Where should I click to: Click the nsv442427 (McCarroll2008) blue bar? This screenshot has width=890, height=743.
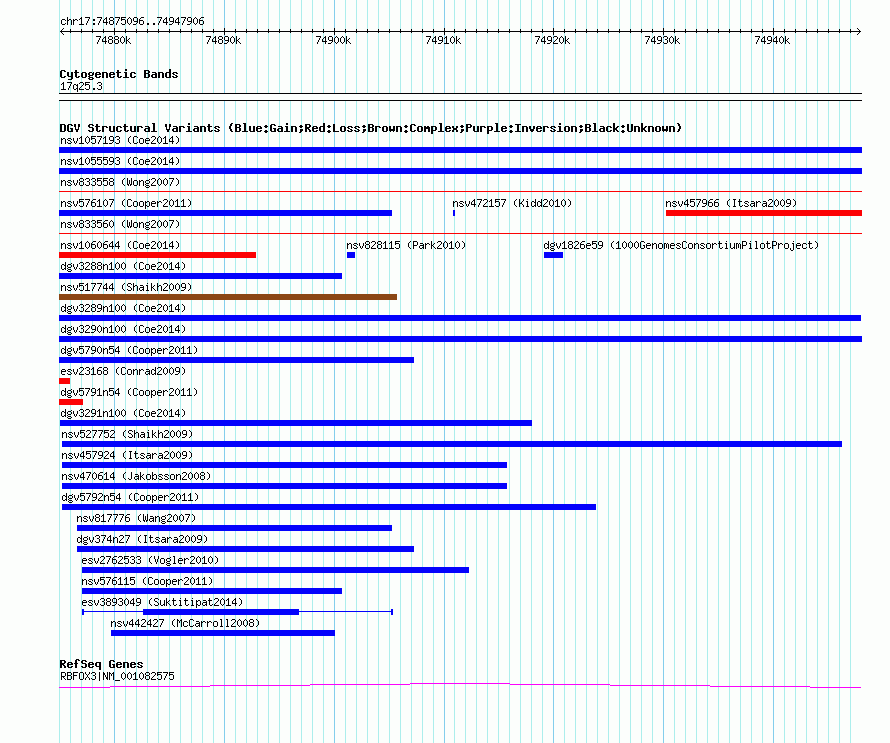coord(222,633)
